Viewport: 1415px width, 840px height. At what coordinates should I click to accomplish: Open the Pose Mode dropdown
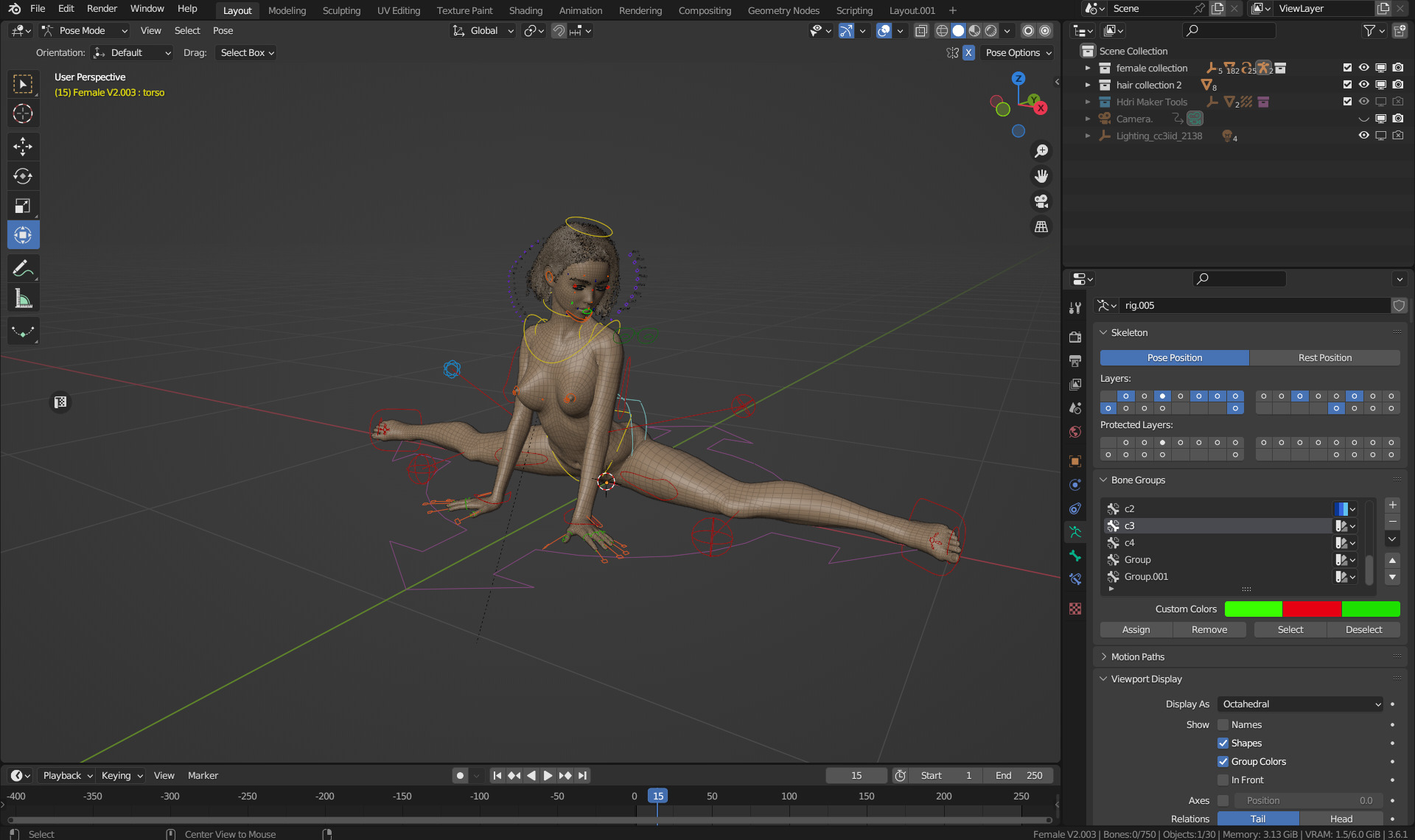point(85,31)
